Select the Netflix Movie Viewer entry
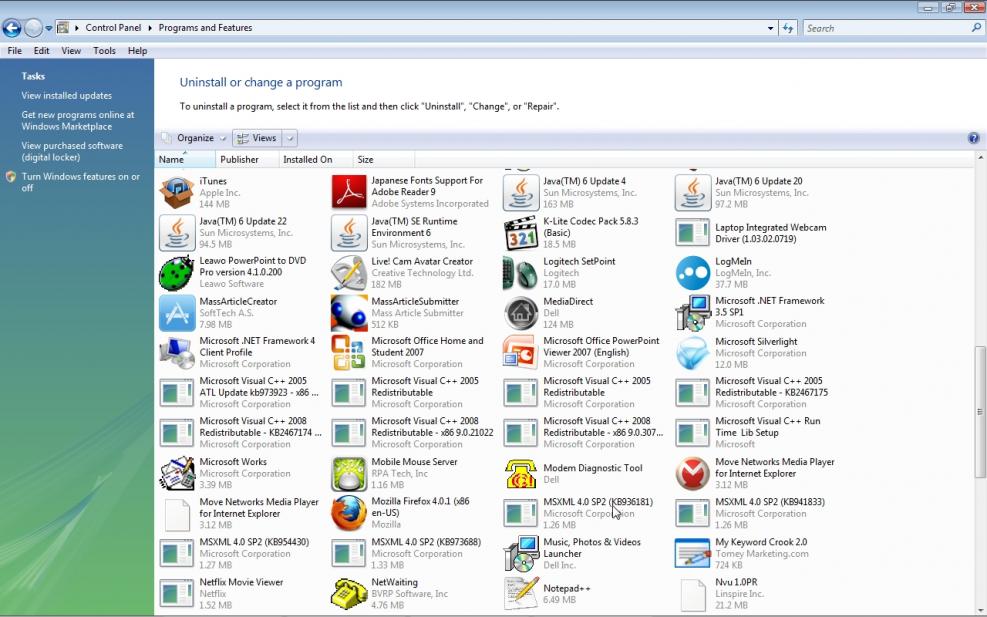987x617 pixels. [239, 594]
